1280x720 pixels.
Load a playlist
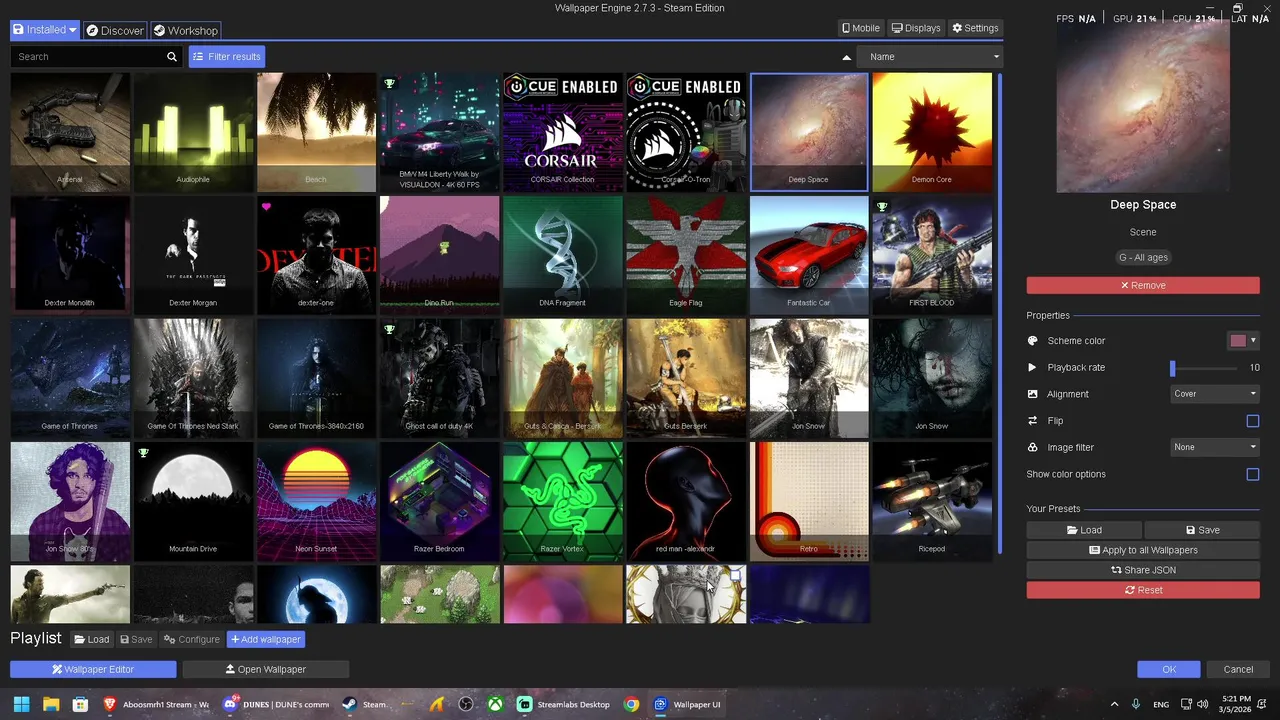point(91,639)
